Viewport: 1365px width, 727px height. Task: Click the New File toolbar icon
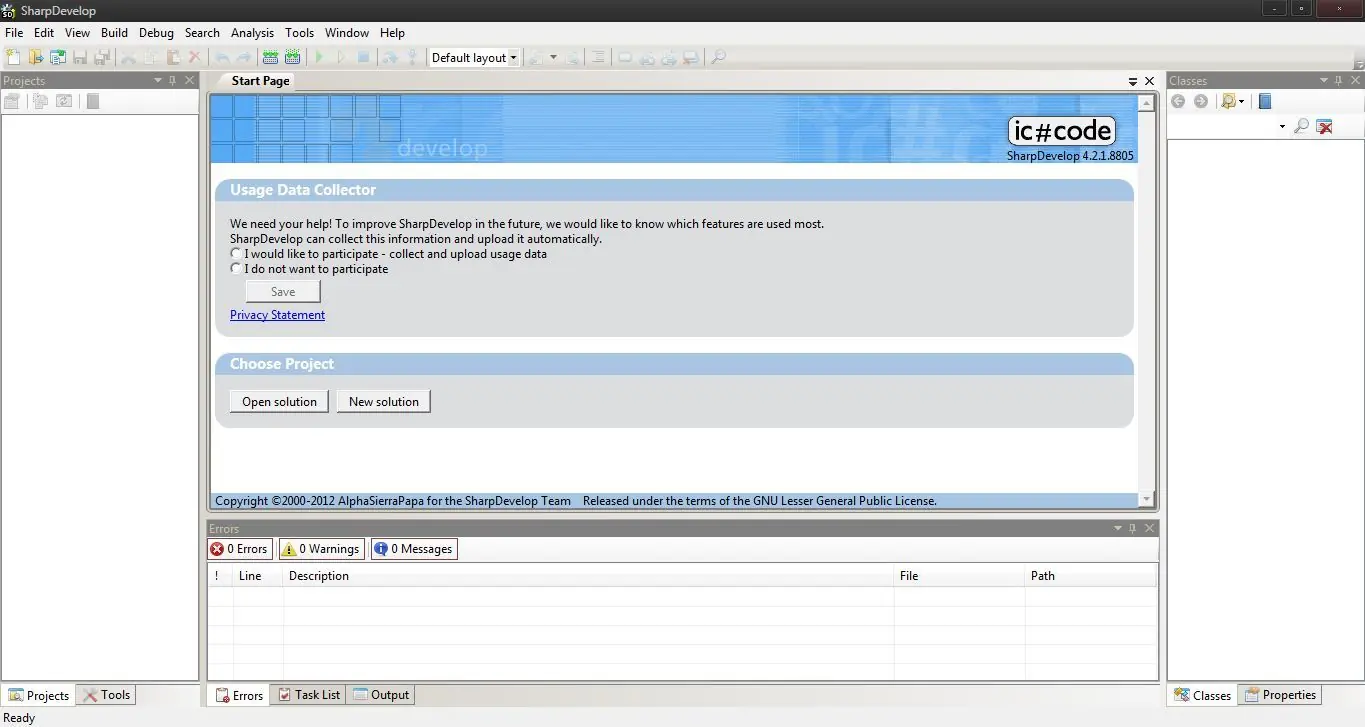(x=13, y=58)
